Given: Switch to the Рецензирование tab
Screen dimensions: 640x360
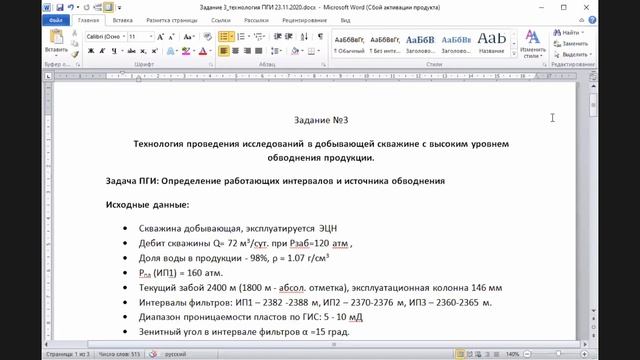Looking at the screenshot, I should [x=304, y=20].
